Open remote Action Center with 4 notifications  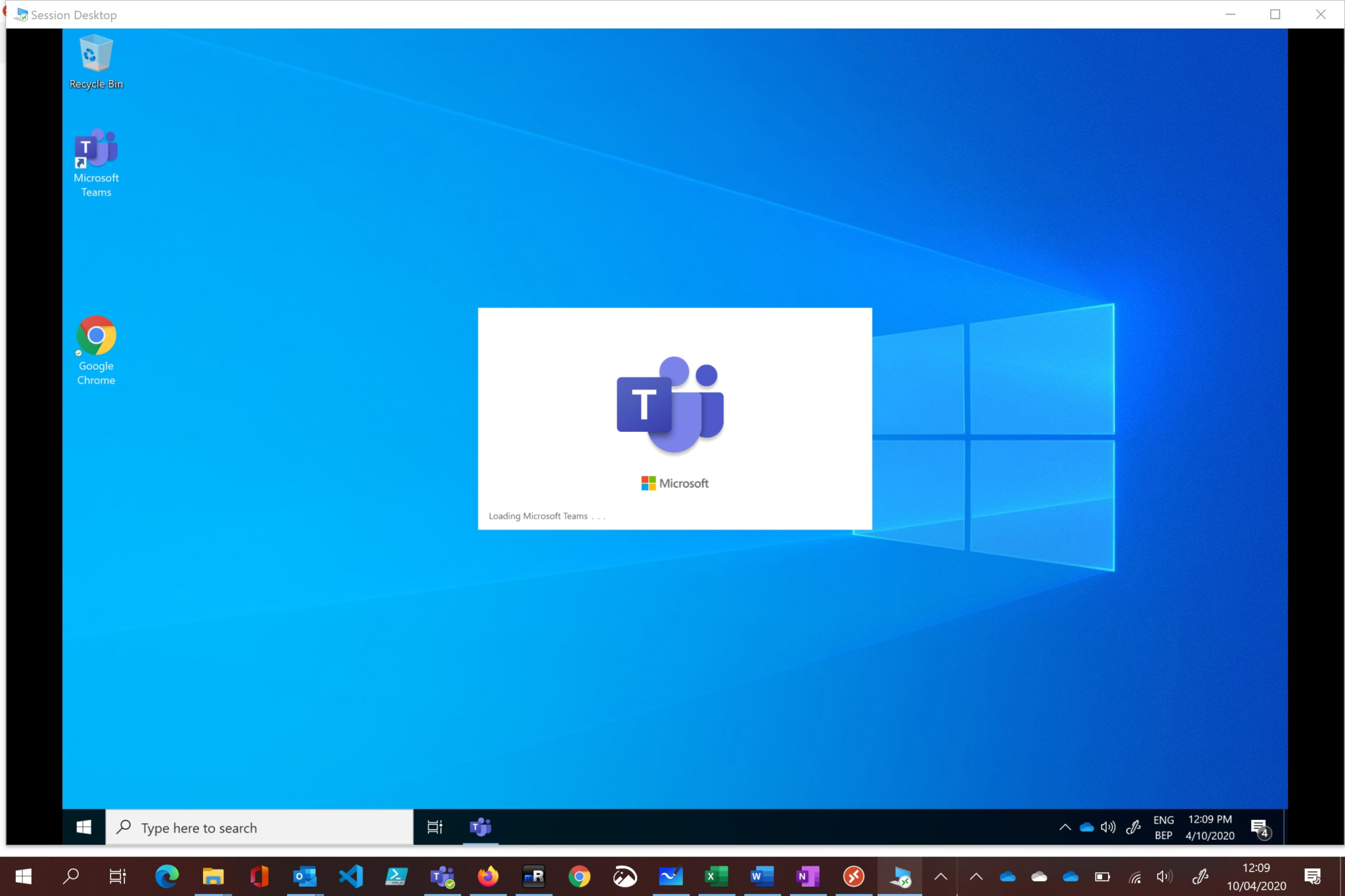pyautogui.click(x=1260, y=828)
